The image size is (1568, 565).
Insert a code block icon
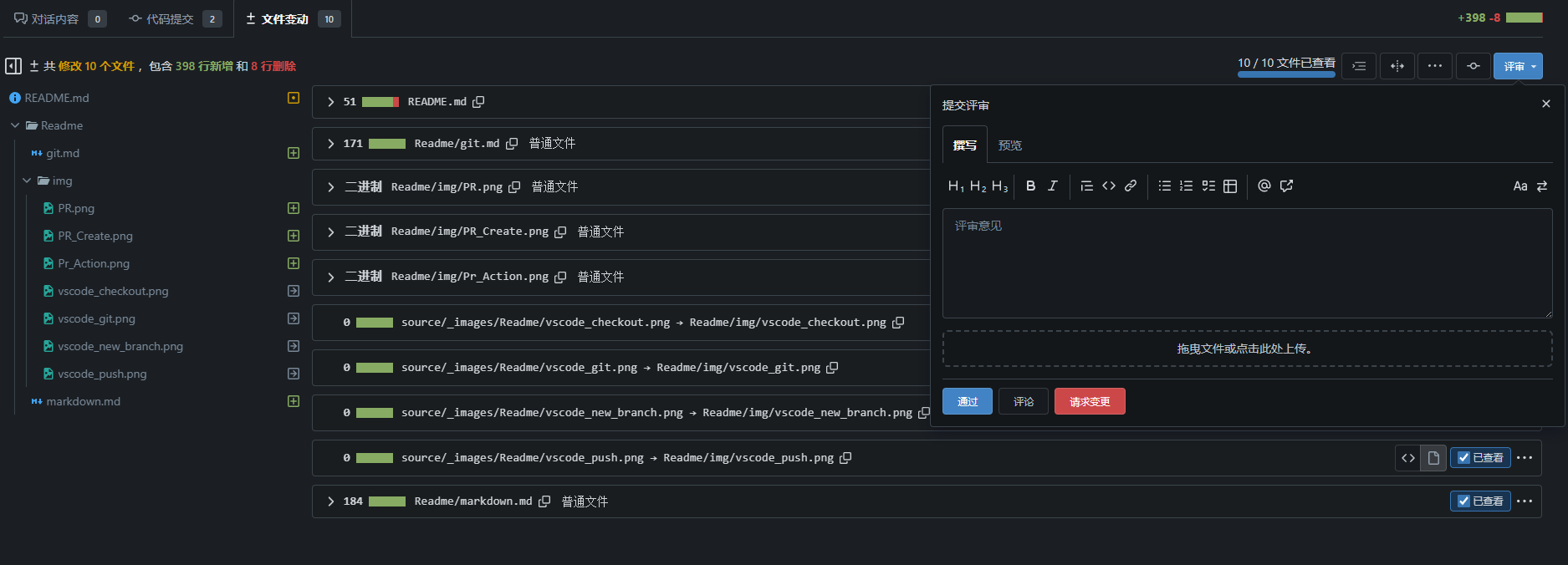pyautogui.click(x=1109, y=186)
